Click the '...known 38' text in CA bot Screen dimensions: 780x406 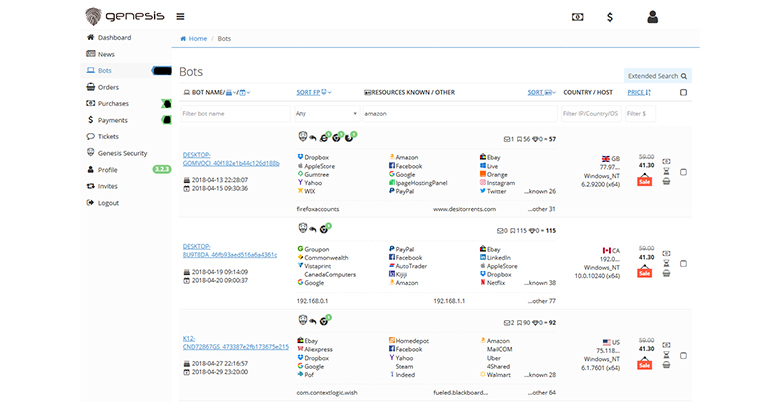[x=540, y=283]
